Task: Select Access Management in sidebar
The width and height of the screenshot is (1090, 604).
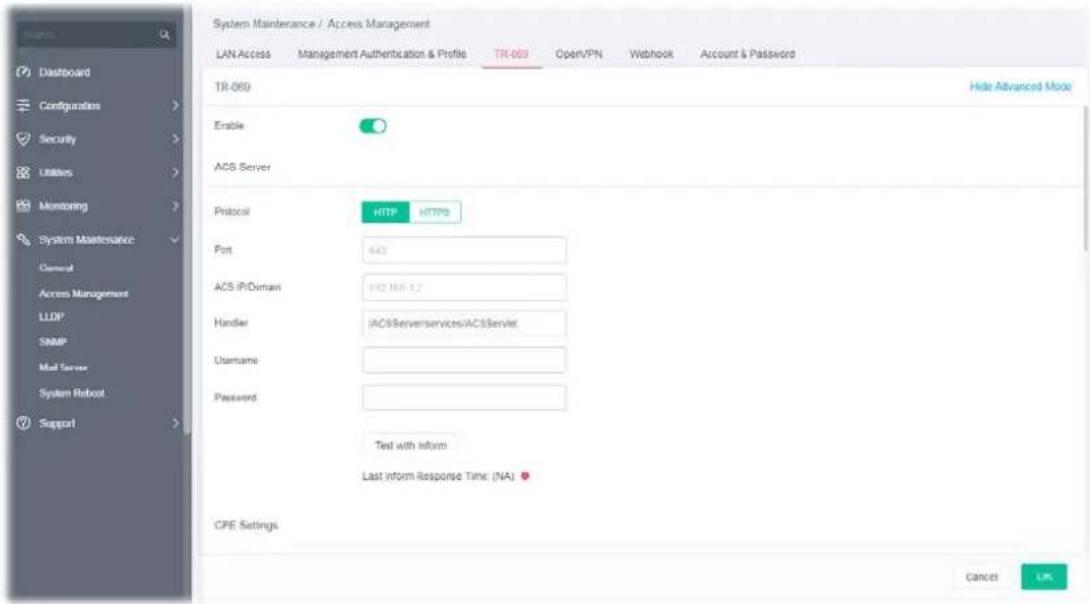Action: pos(83,293)
